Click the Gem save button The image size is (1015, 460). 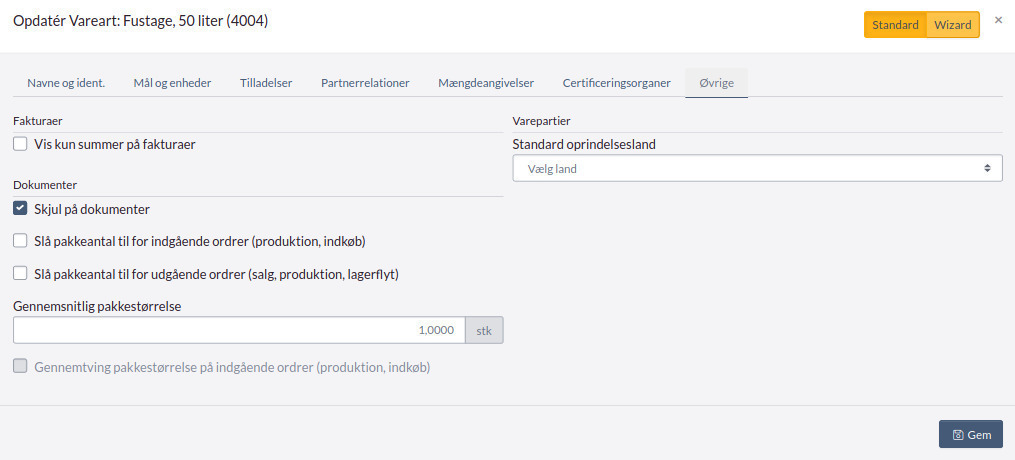tap(970, 435)
